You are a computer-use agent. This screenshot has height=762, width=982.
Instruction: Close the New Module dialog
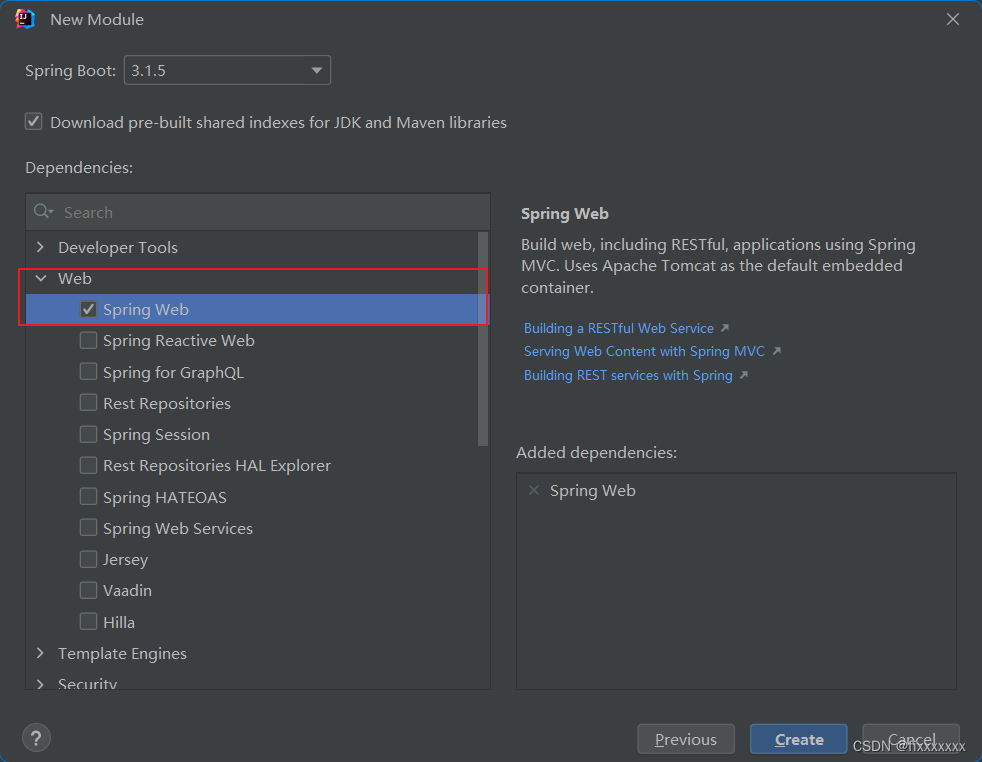(953, 19)
